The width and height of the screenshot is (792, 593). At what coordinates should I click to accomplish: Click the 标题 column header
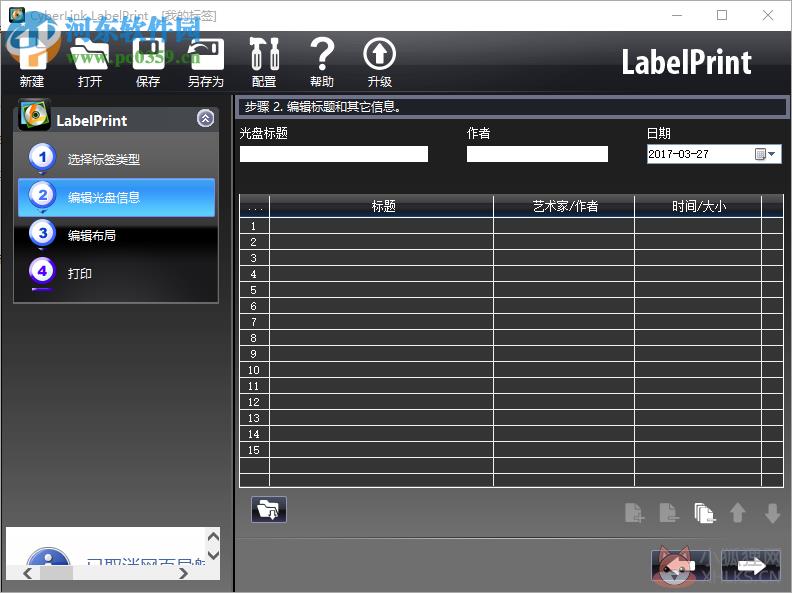coord(382,206)
